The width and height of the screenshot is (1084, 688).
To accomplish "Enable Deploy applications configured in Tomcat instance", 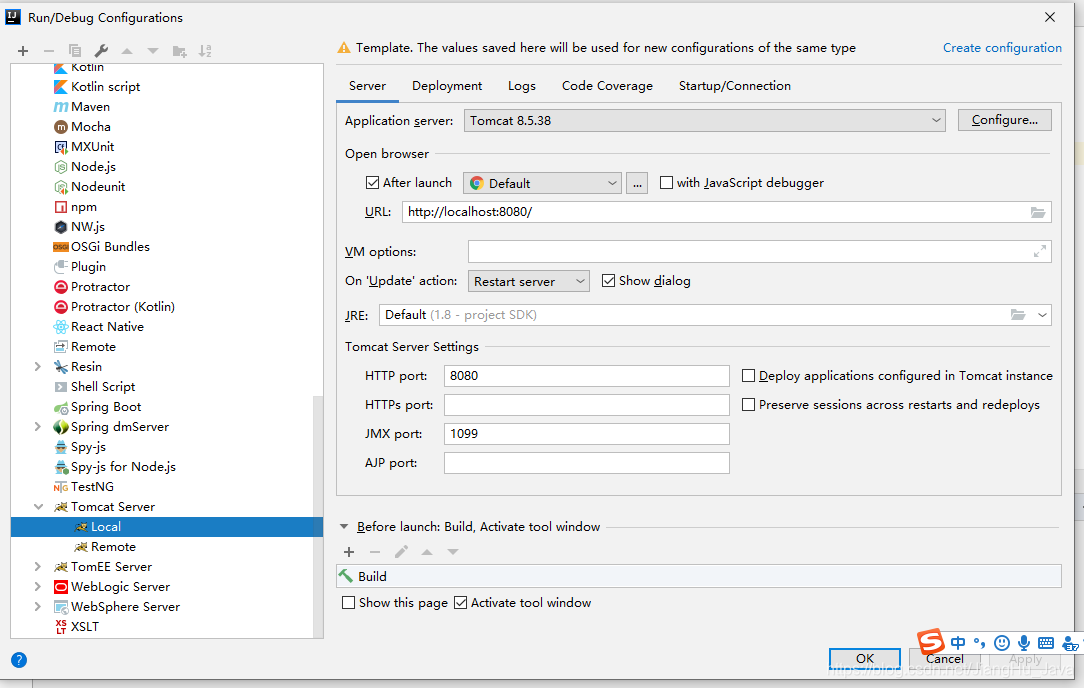I will tap(748, 375).
